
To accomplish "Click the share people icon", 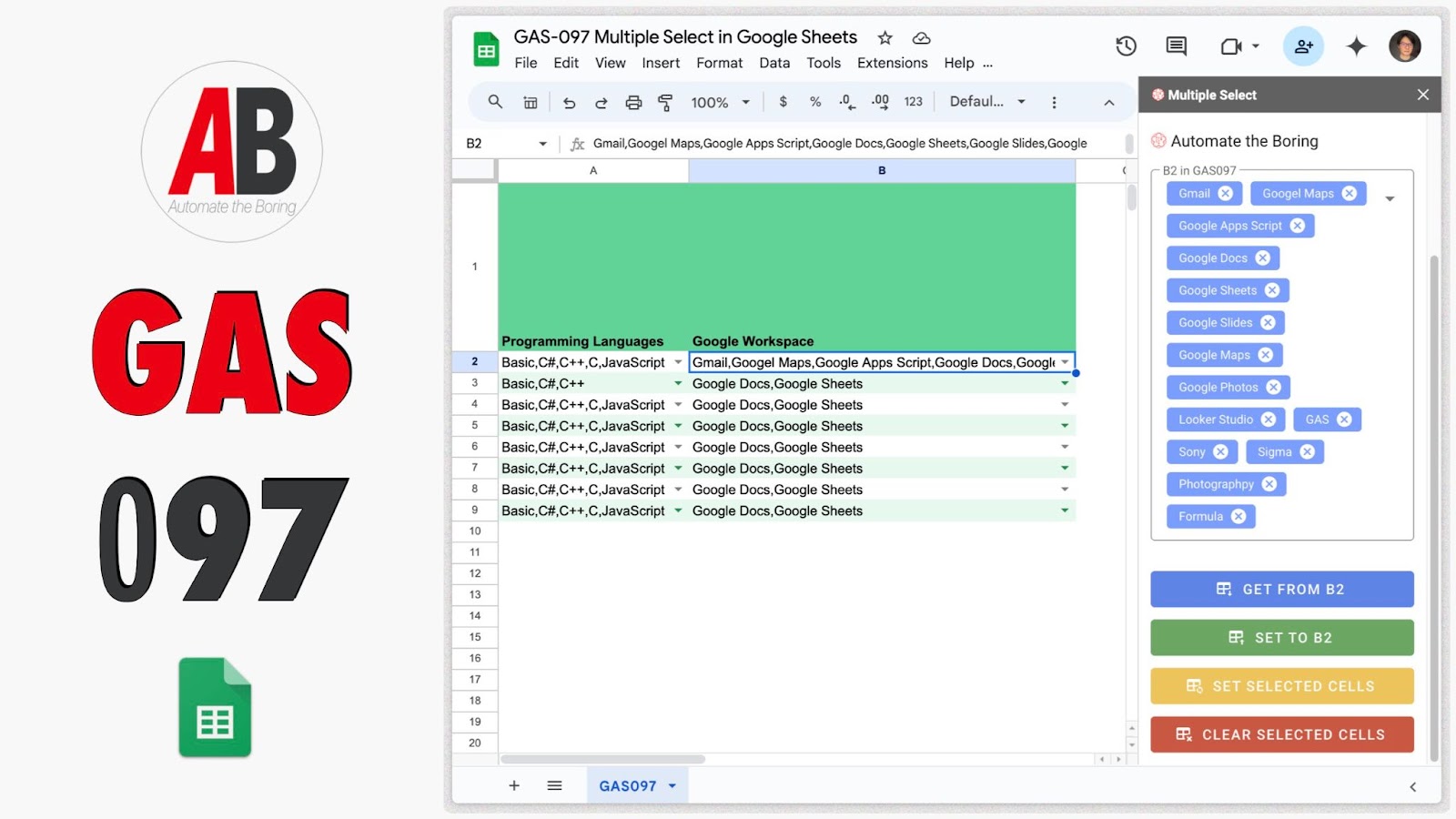I will (1303, 46).
